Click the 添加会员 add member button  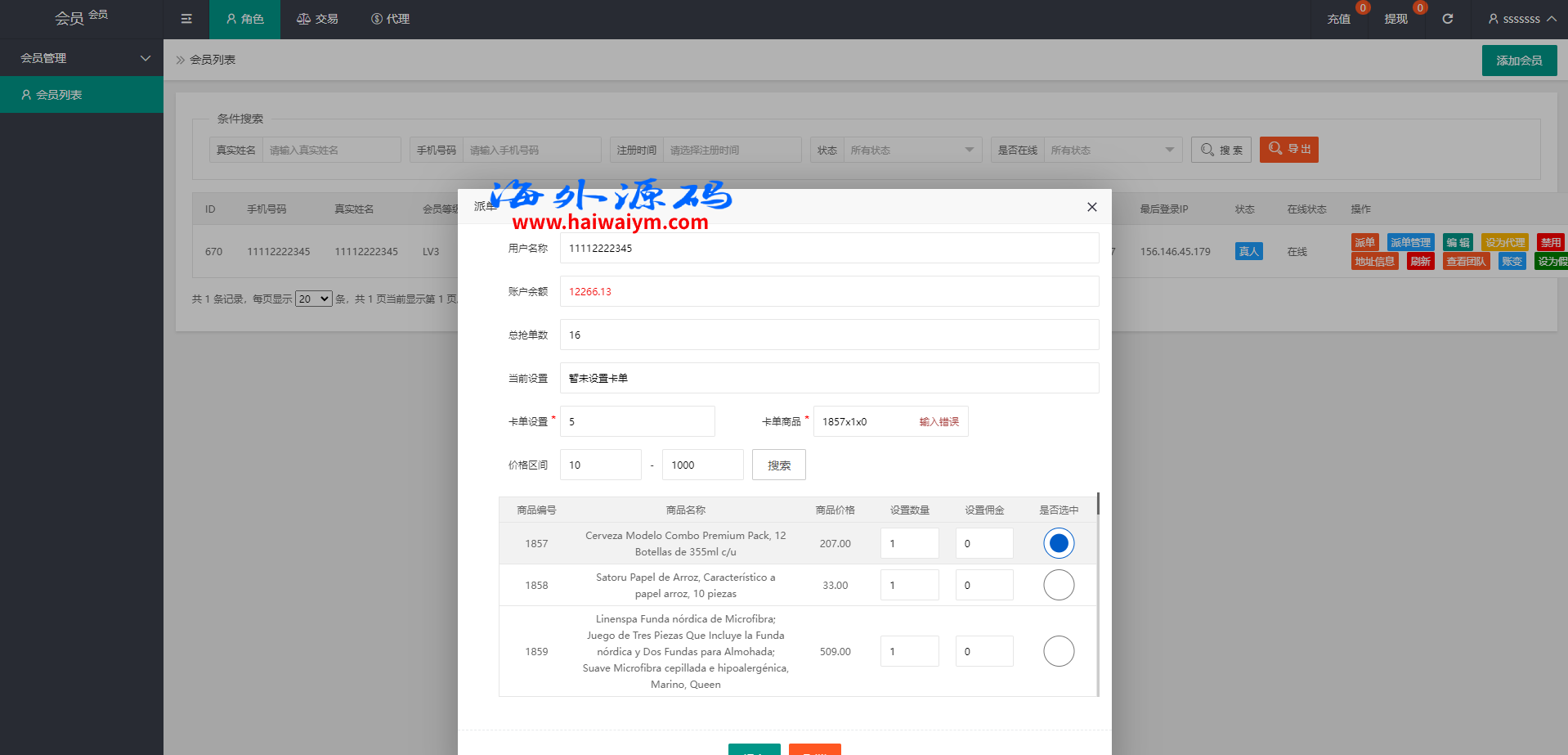[1519, 61]
